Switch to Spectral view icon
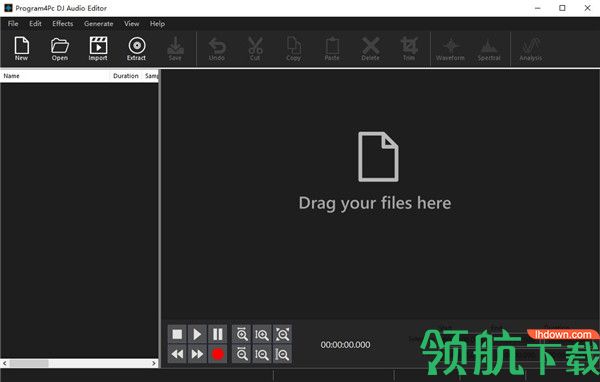This screenshot has width=600, height=382. point(489,50)
